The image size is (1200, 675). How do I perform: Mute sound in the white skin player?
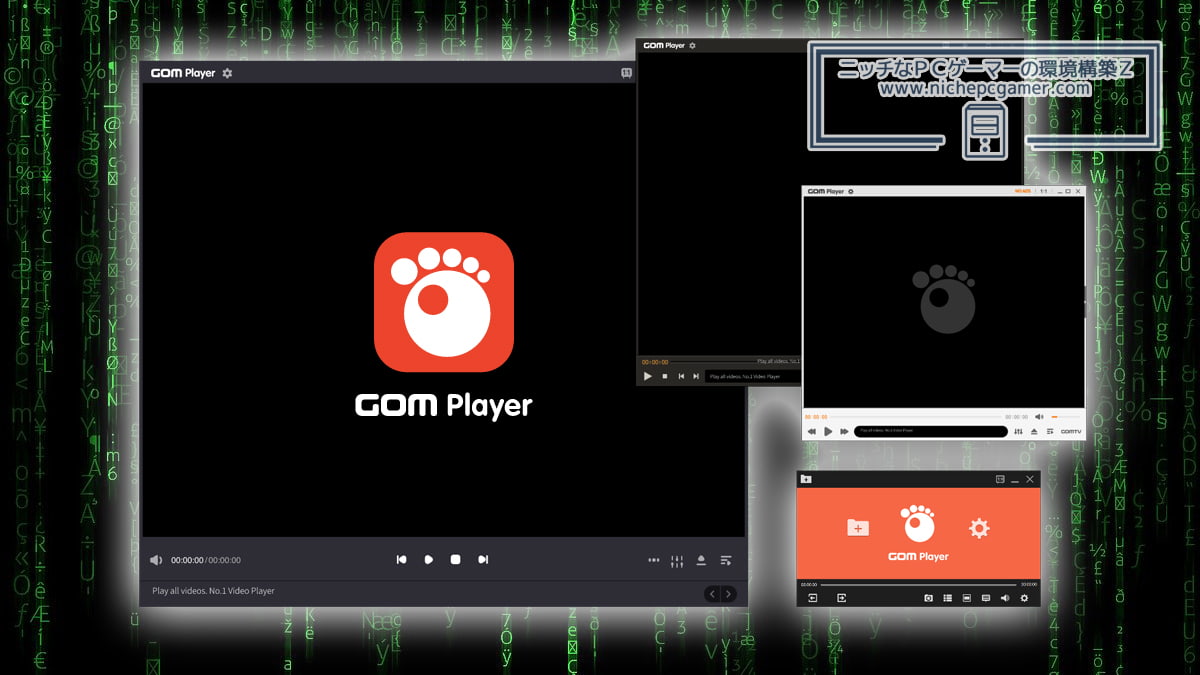point(1040,416)
